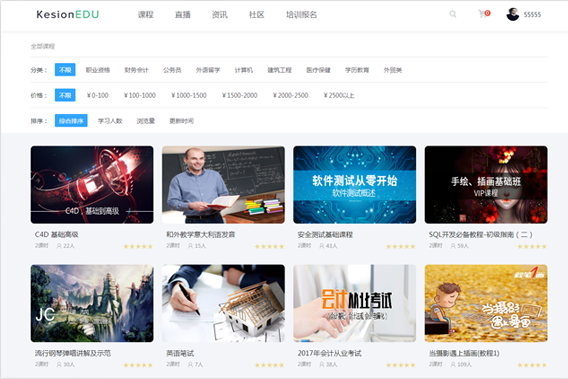
Task: Click star rating of 英语笔试
Action: 269,365
